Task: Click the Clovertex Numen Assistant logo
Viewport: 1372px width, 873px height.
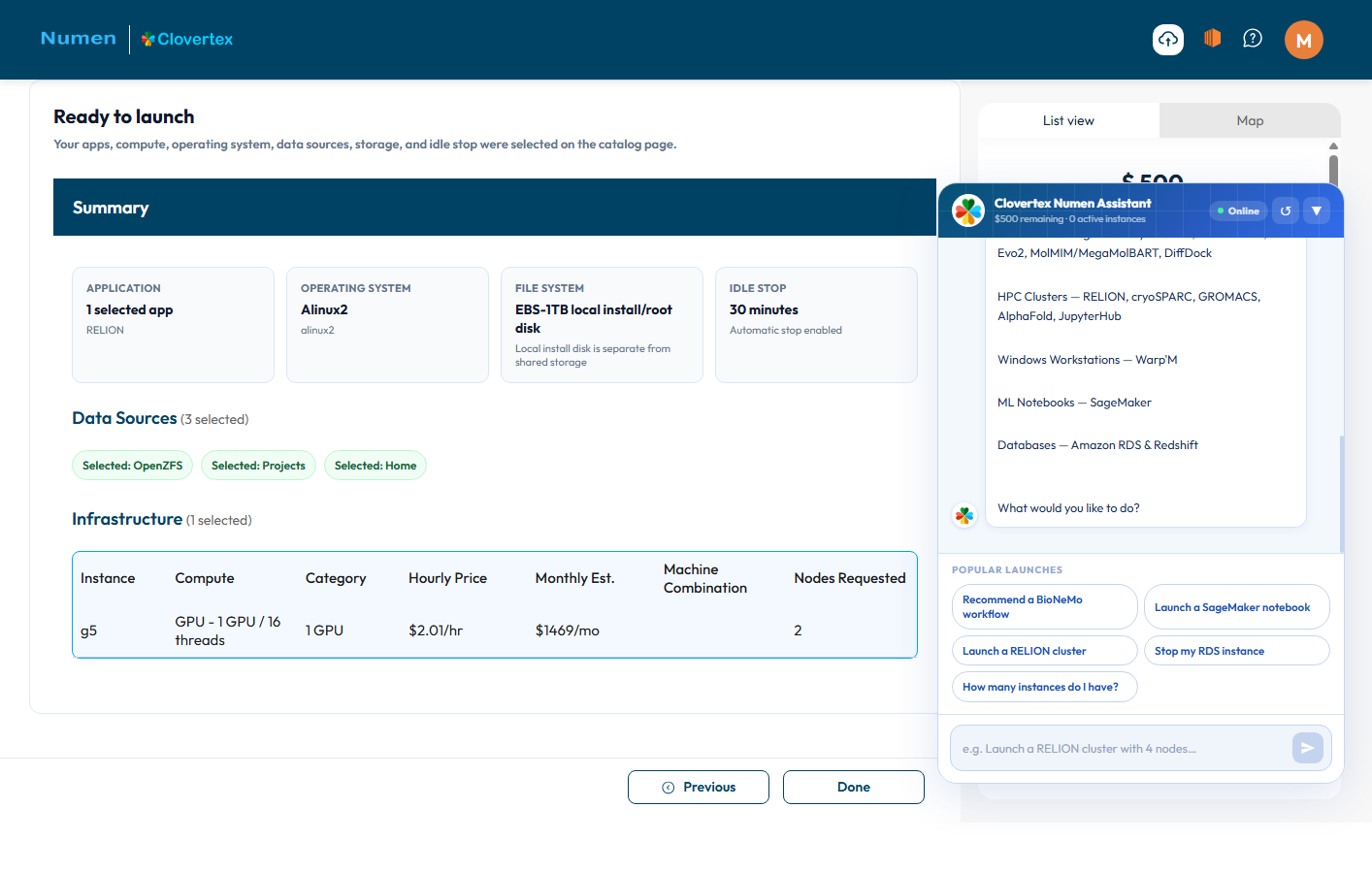Action: [x=968, y=210]
